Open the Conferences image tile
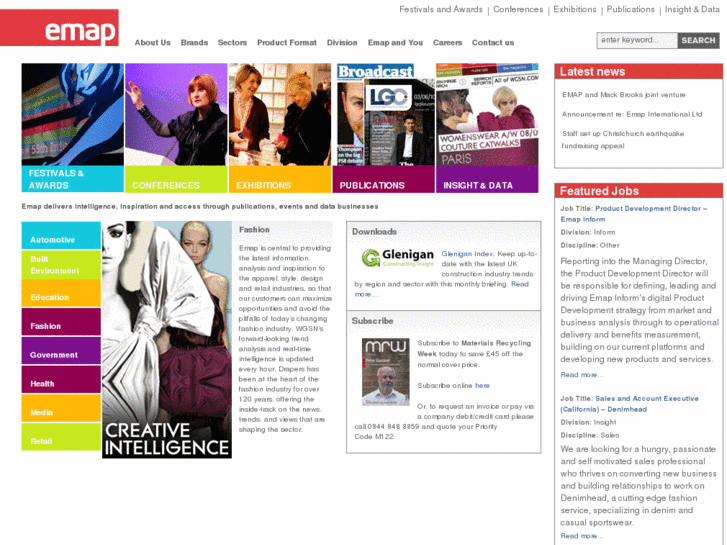727x545 pixels. tap(176, 128)
